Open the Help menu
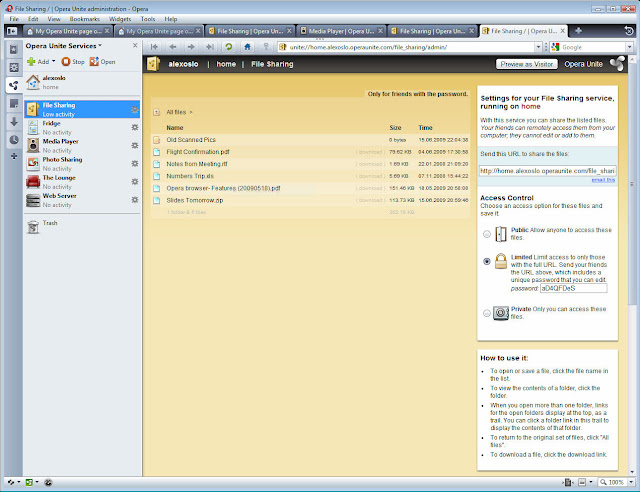The width and height of the screenshot is (640, 492). coord(171,19)
